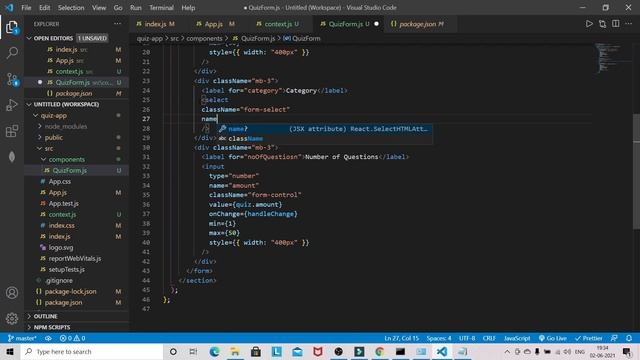
Task: Click the Split Editor icon
Action: coord(616,24)
